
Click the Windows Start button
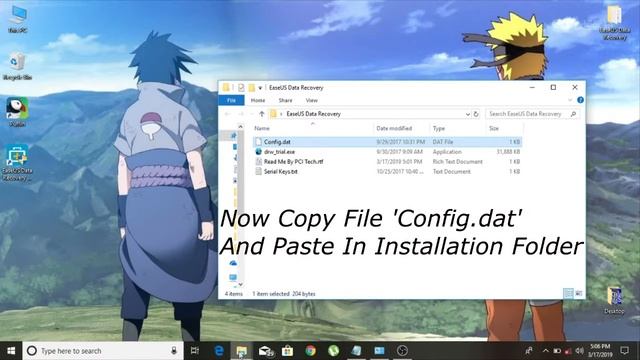[11, 351]
